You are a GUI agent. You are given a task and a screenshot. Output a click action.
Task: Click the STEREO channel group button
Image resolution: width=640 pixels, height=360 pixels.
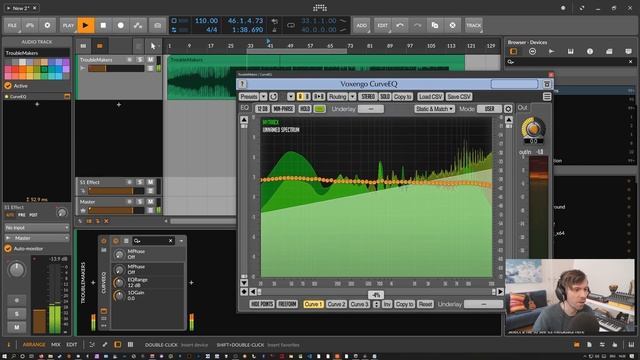pos(368,97)
